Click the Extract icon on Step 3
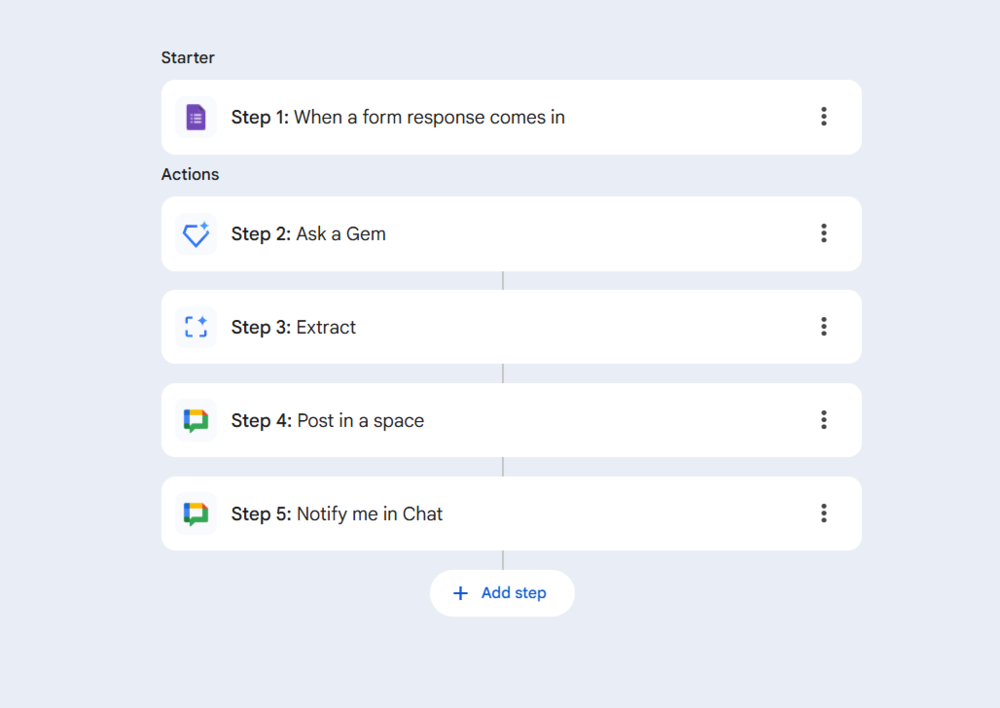This screenshot has width=1000, height=708. (196, 327)
